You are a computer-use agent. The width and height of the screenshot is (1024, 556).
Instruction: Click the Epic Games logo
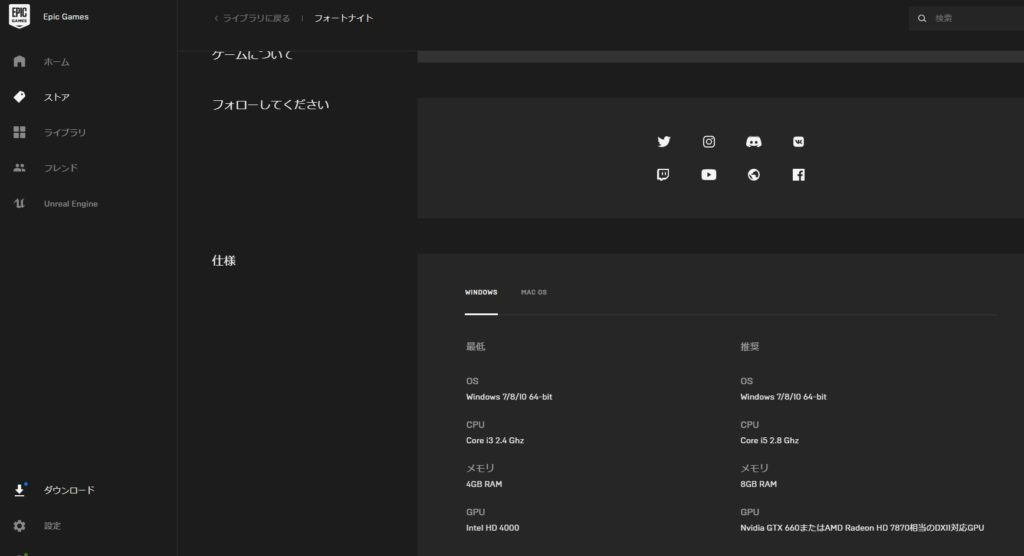[x=19, y=16]
